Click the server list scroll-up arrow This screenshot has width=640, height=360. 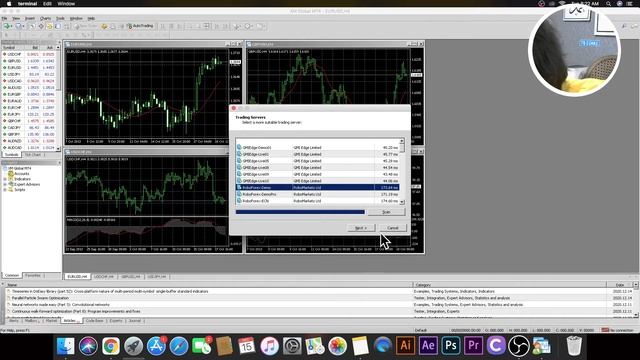click(x=402, y=141)
